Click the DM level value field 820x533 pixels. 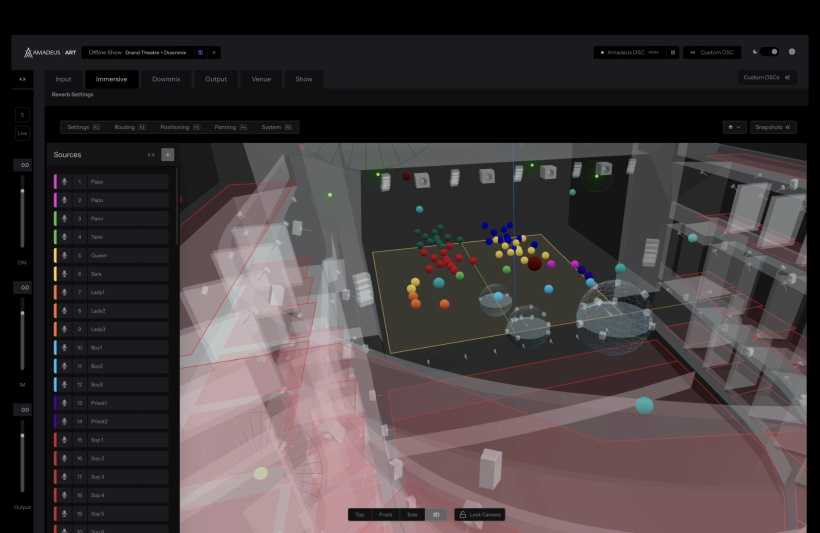pos(22,165)
